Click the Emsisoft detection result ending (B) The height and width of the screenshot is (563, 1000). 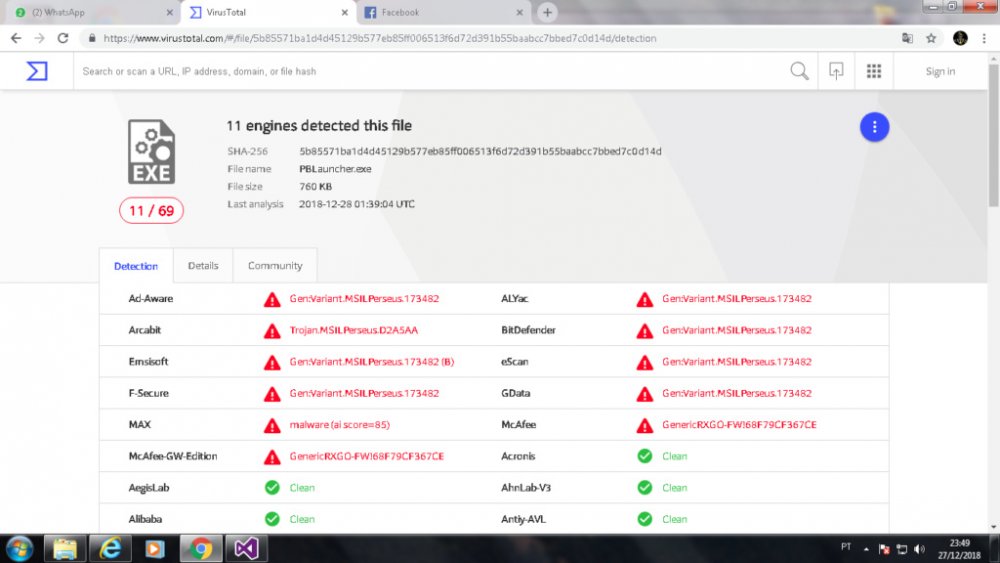371,362
